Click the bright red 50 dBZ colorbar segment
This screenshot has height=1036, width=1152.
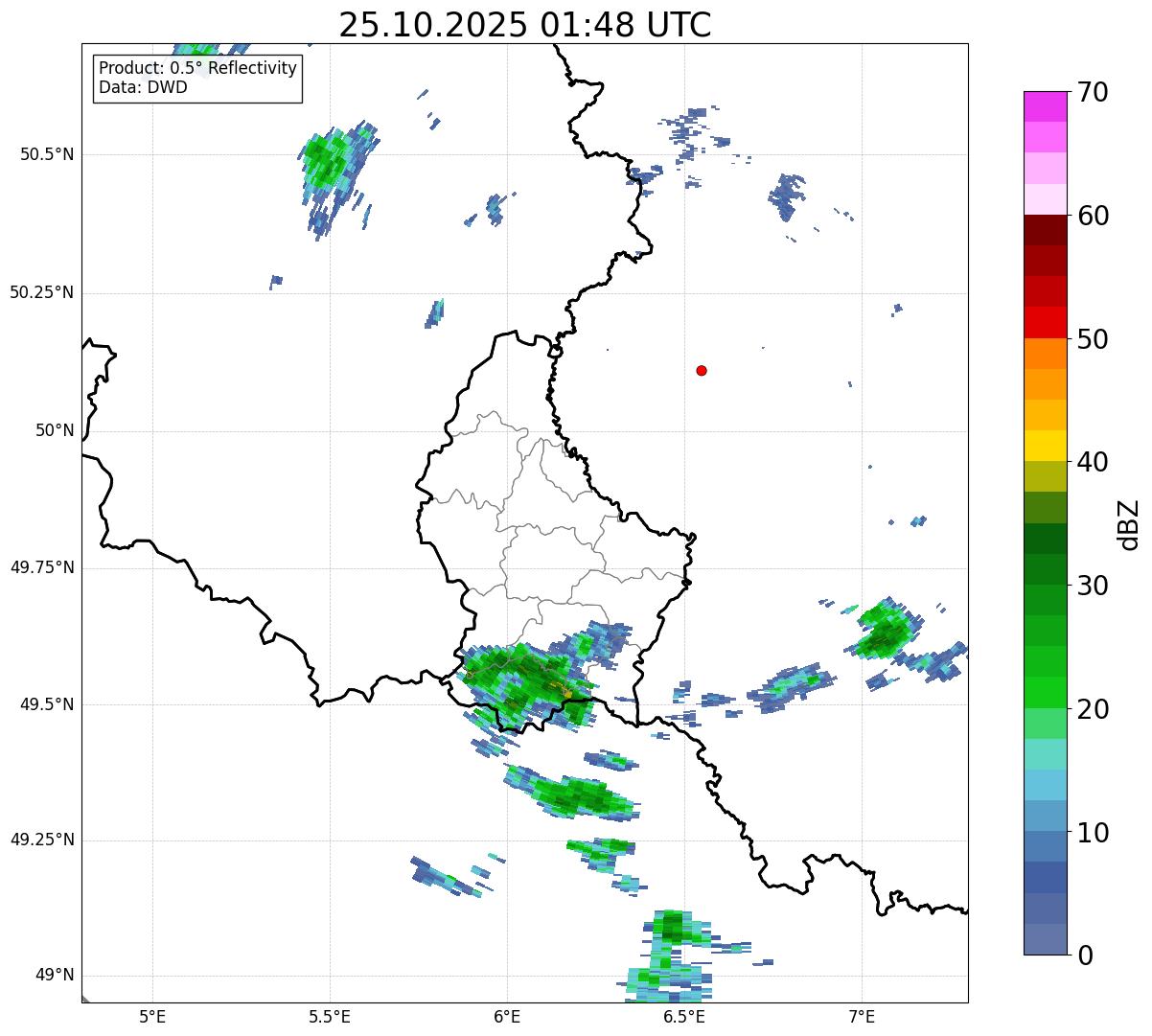(1045, 322)
